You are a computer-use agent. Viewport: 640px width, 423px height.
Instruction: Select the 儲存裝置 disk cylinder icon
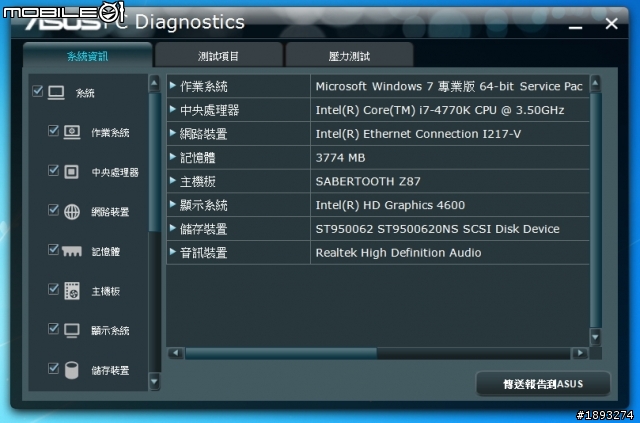point(71,370)
